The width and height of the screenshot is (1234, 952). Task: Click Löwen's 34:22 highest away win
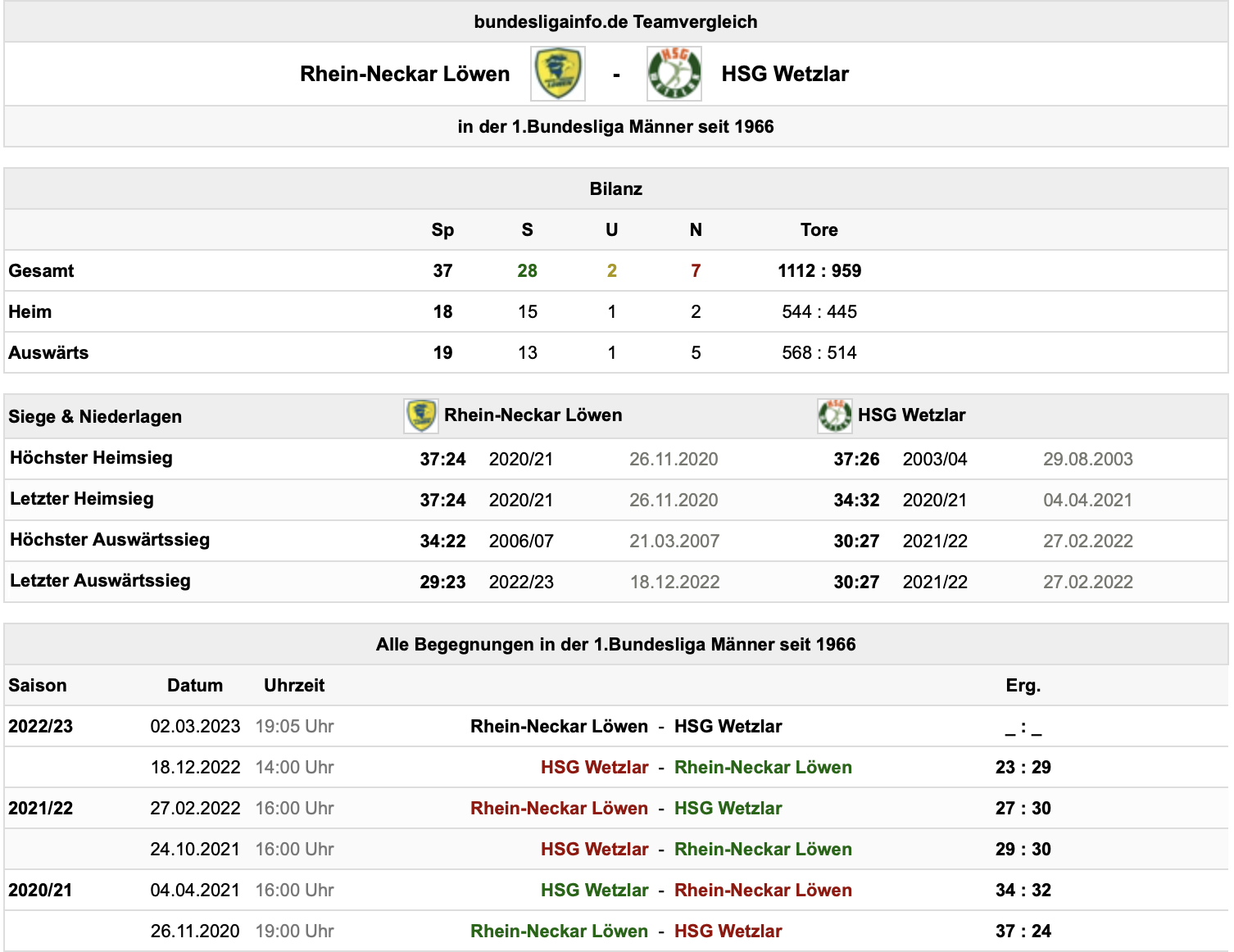click(x=442, y=542)
